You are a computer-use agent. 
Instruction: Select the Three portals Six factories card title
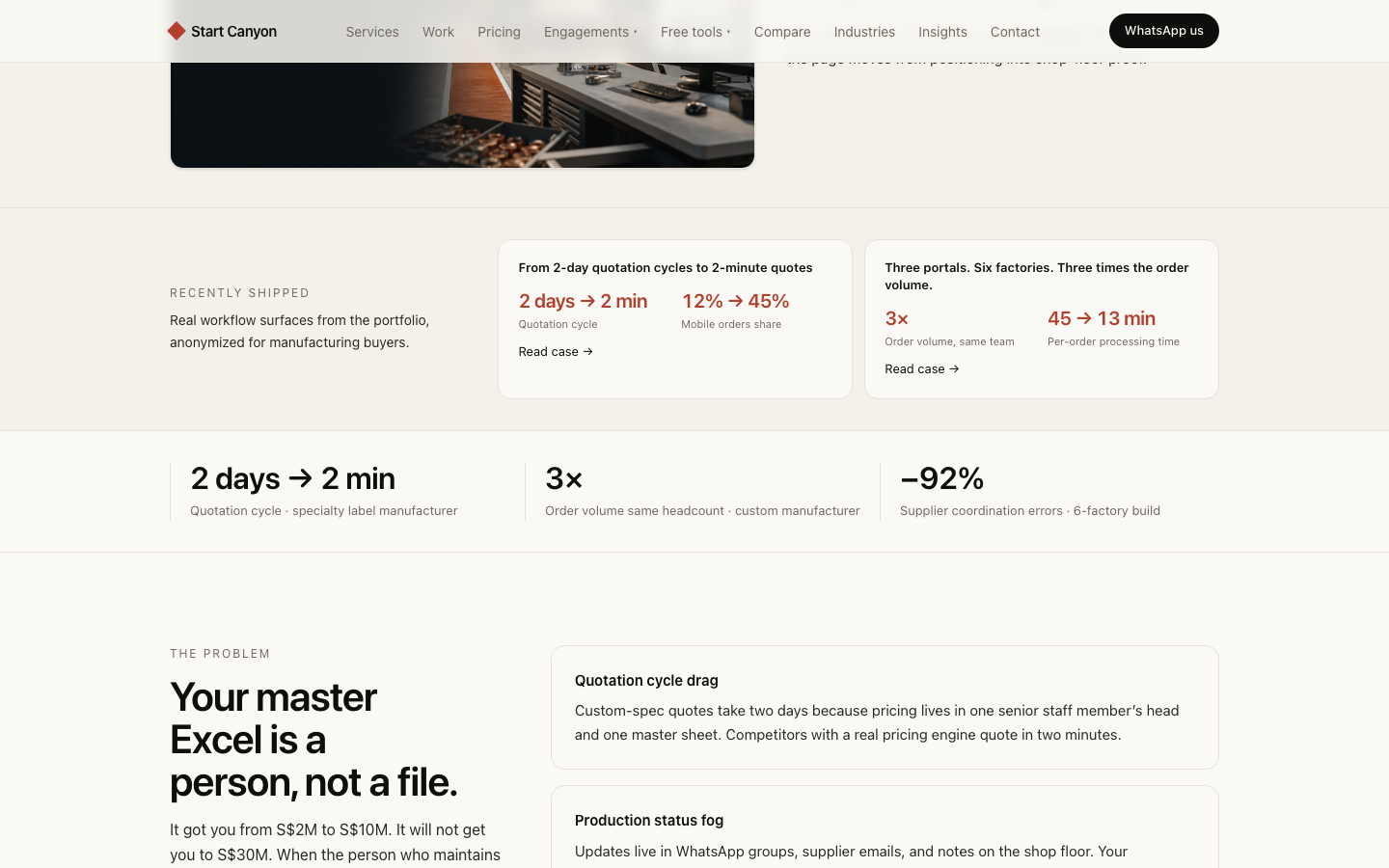(1037, 276)
